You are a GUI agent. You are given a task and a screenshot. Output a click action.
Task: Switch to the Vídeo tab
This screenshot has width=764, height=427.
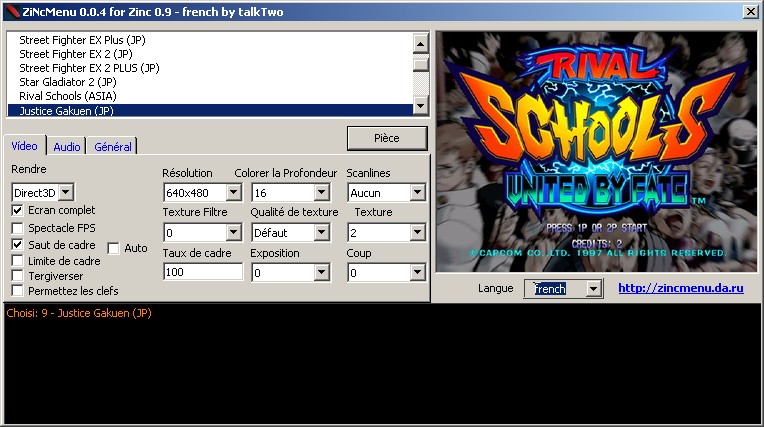[24, 146]
